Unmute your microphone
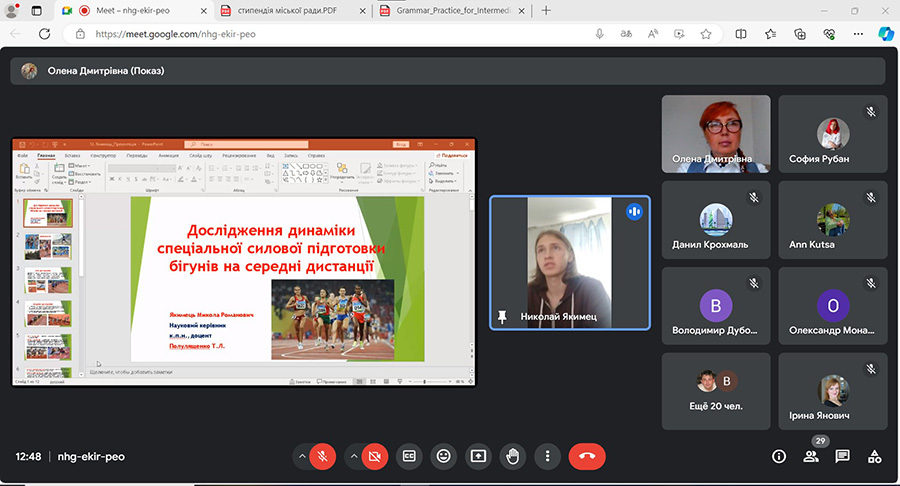 323,456
